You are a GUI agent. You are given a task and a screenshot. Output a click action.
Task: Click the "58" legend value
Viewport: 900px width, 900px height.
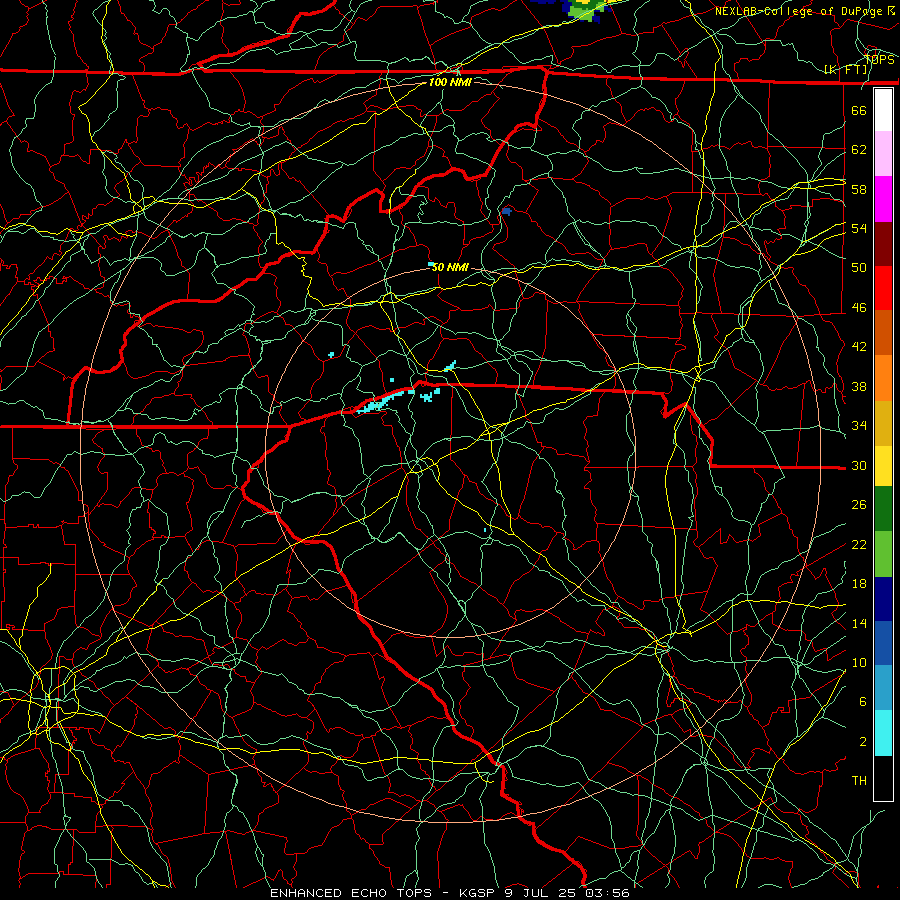pyautogui.click(x=859, y=189)
